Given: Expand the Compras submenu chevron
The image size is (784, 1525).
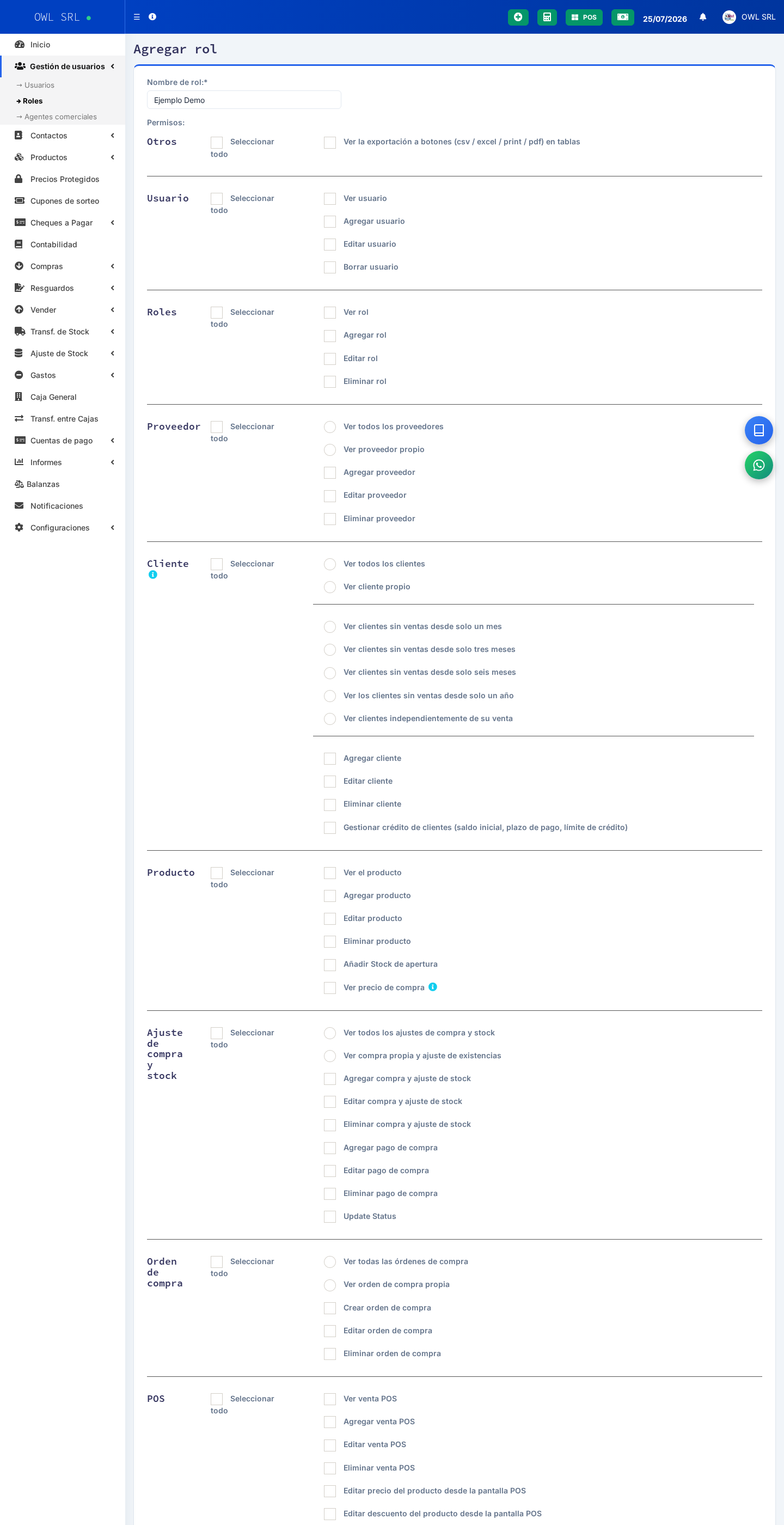Looking at the screenshot, I should [112, 266].
